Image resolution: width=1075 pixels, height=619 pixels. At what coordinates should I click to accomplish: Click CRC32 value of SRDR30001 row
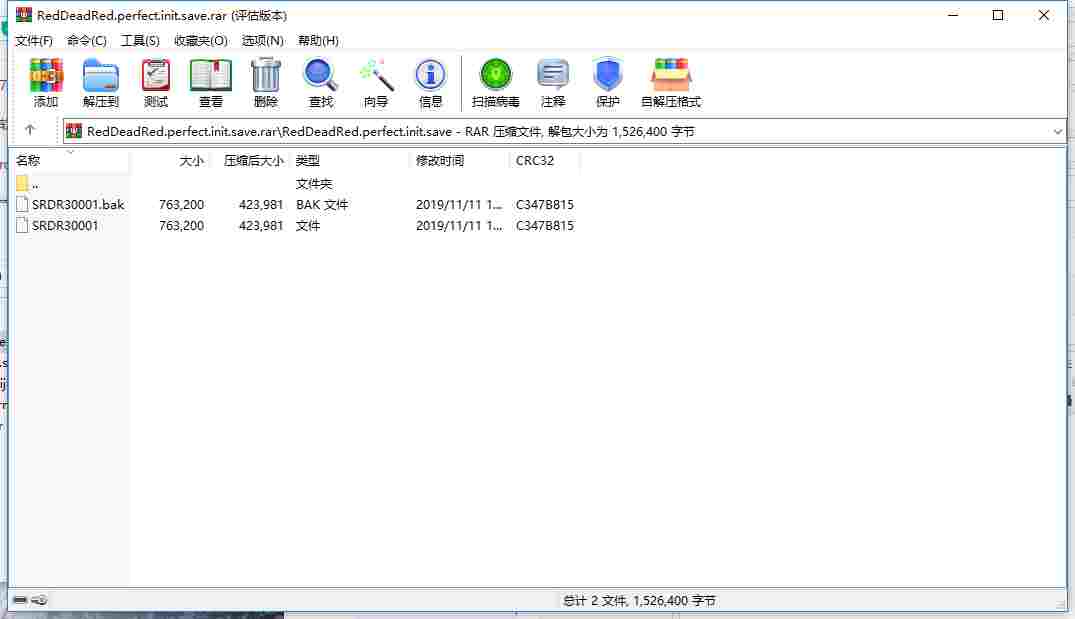pos(544,225)
